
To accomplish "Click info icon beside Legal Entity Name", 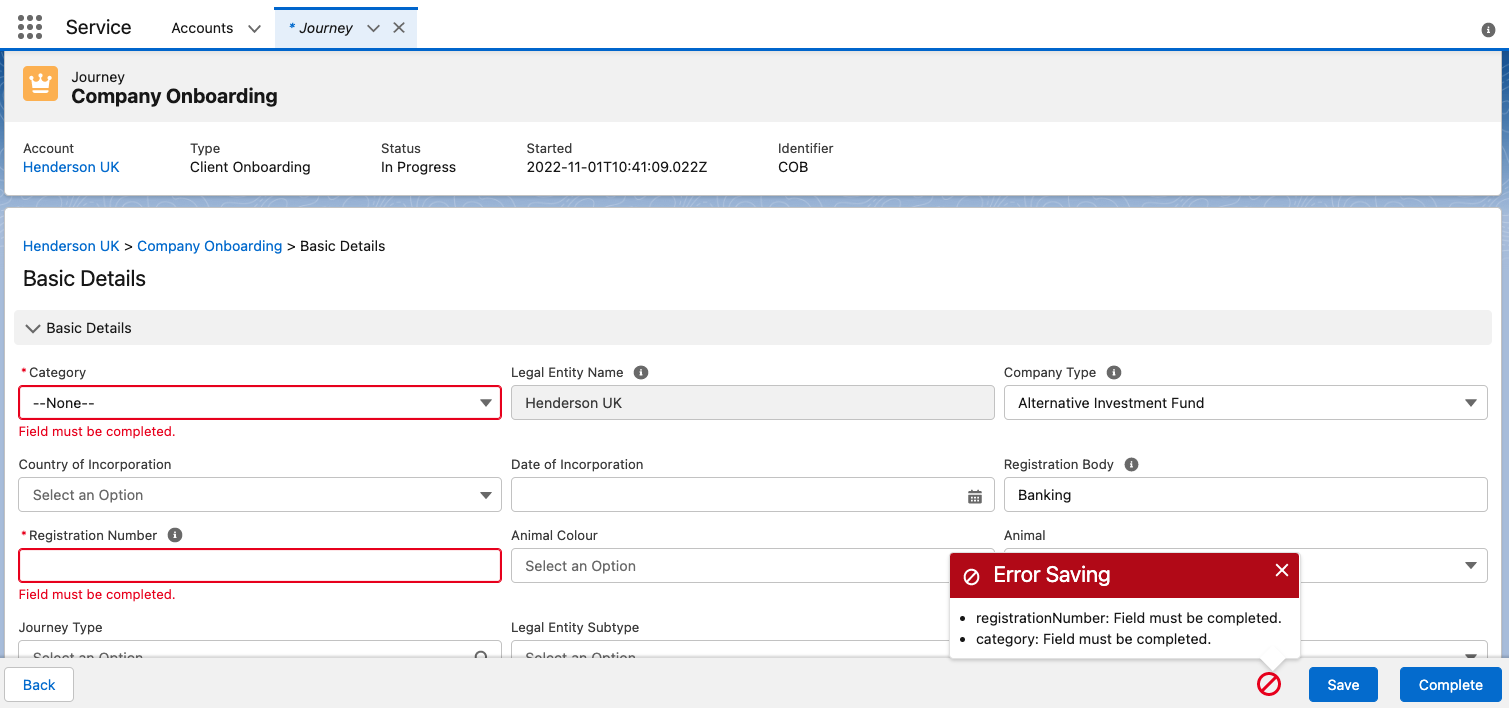I will (x=641, y=372).
